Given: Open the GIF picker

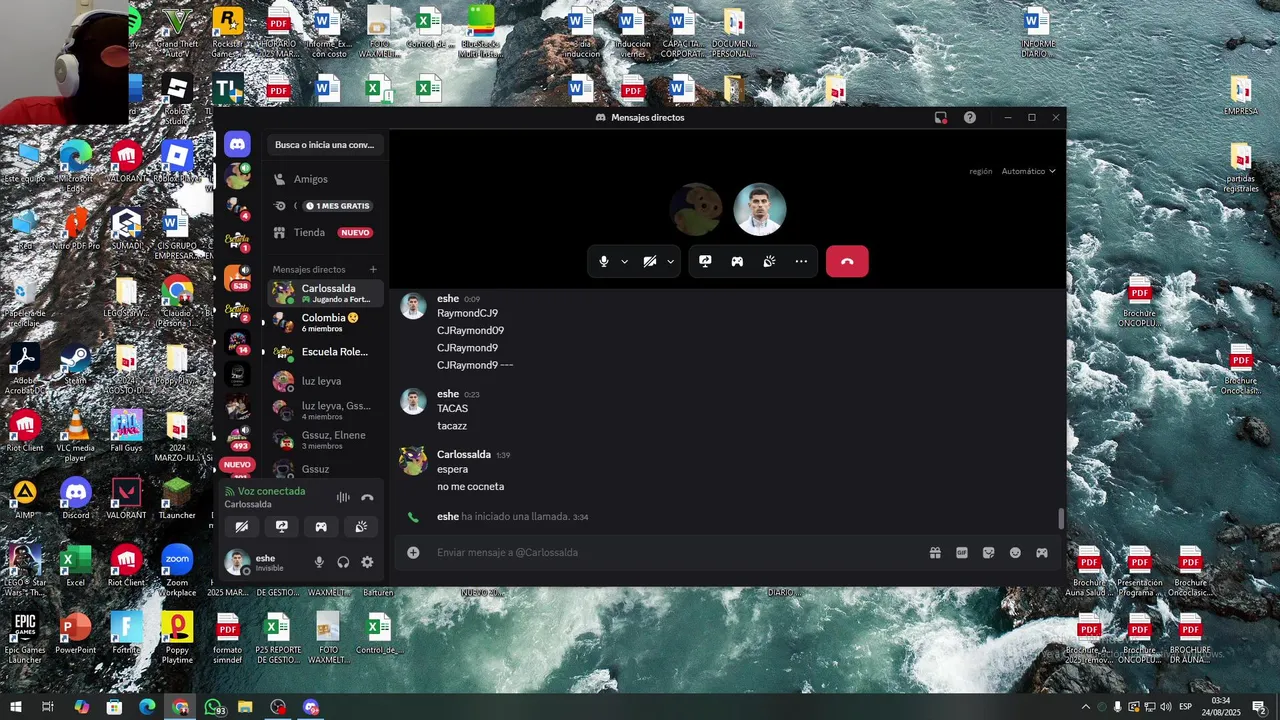Looking at the screenshot, I should (962, 552).
